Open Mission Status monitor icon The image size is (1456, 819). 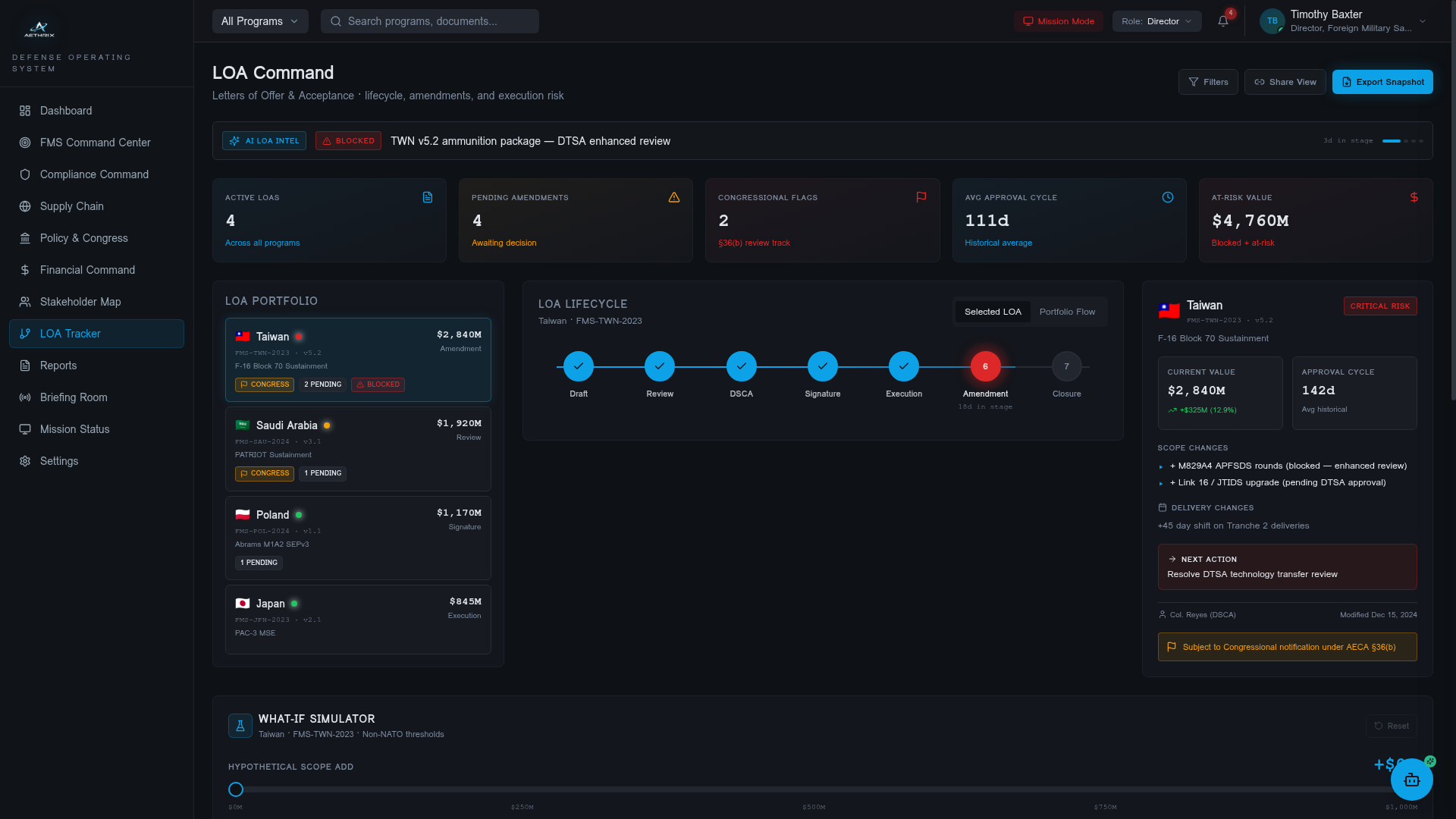click(25, 429)
